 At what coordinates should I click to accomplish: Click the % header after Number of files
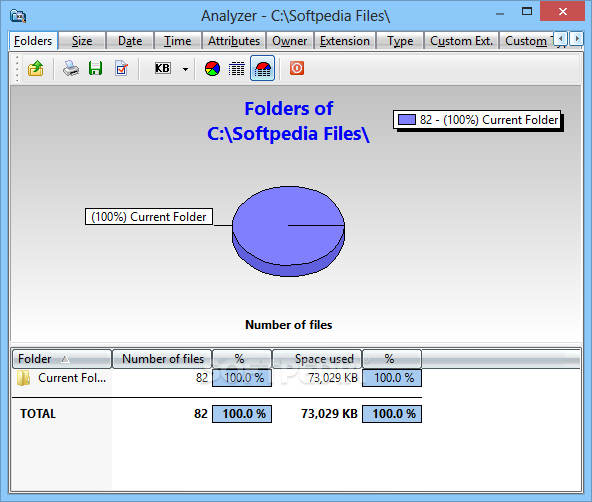click(x=242, y=359)
